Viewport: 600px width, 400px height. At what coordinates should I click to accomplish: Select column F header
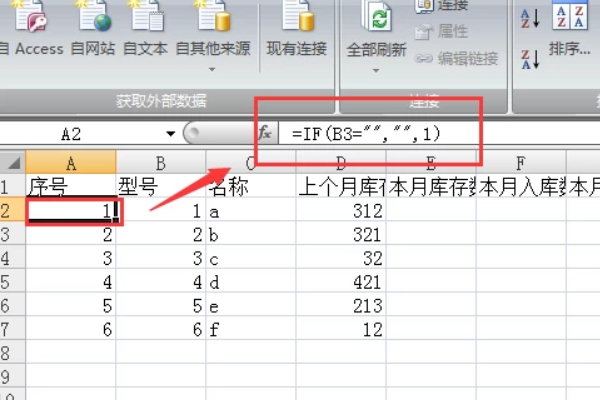coord(521,163)
